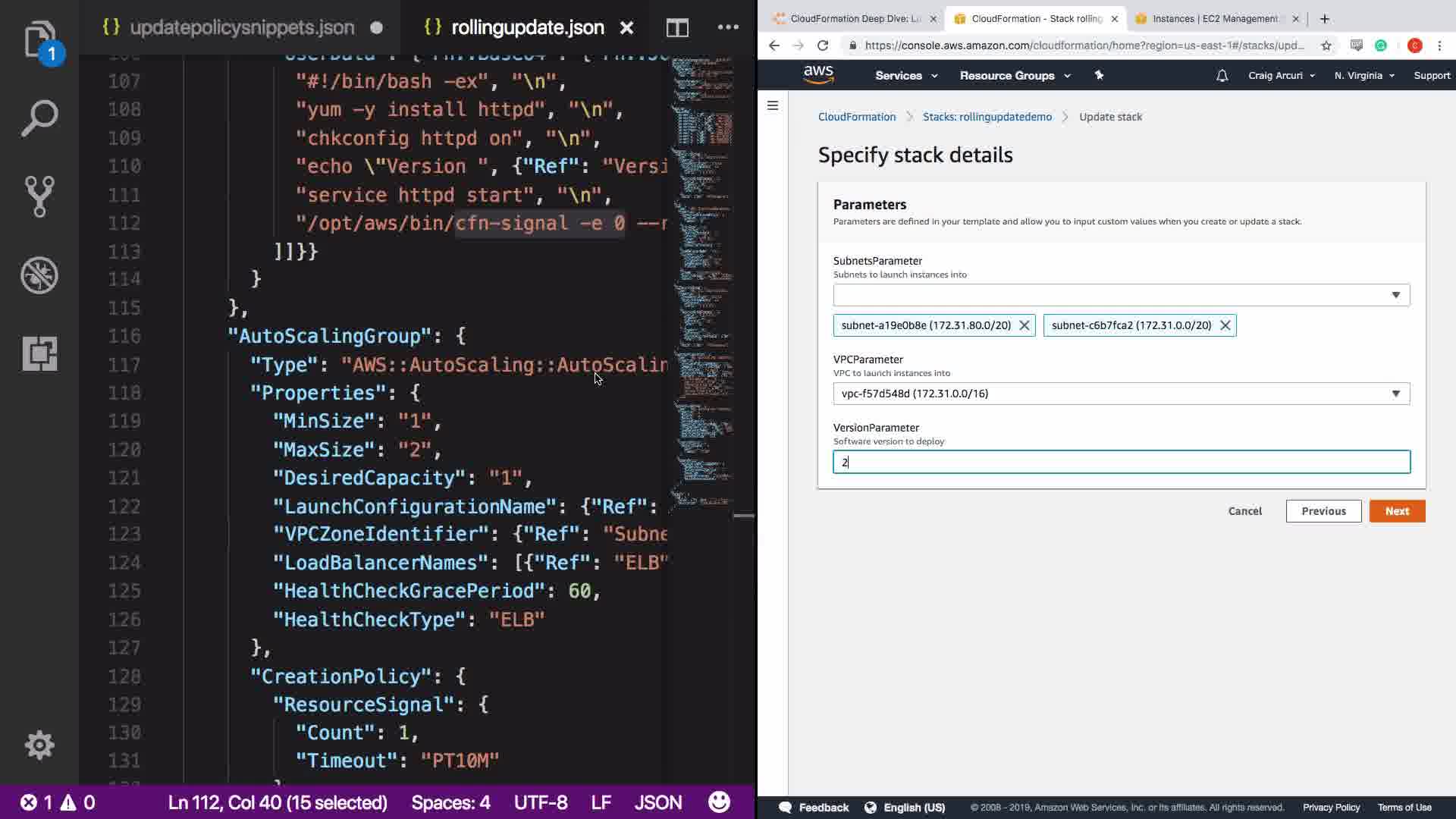Open the Debug view icon
Image resolution: width=1456 pixels, height=819 pixels.
pyautogui.click(x=39, y=275)
